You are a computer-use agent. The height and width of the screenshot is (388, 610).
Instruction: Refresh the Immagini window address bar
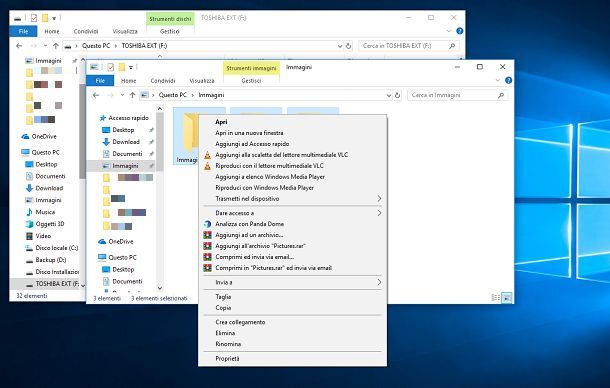click(x=397, y=95)
